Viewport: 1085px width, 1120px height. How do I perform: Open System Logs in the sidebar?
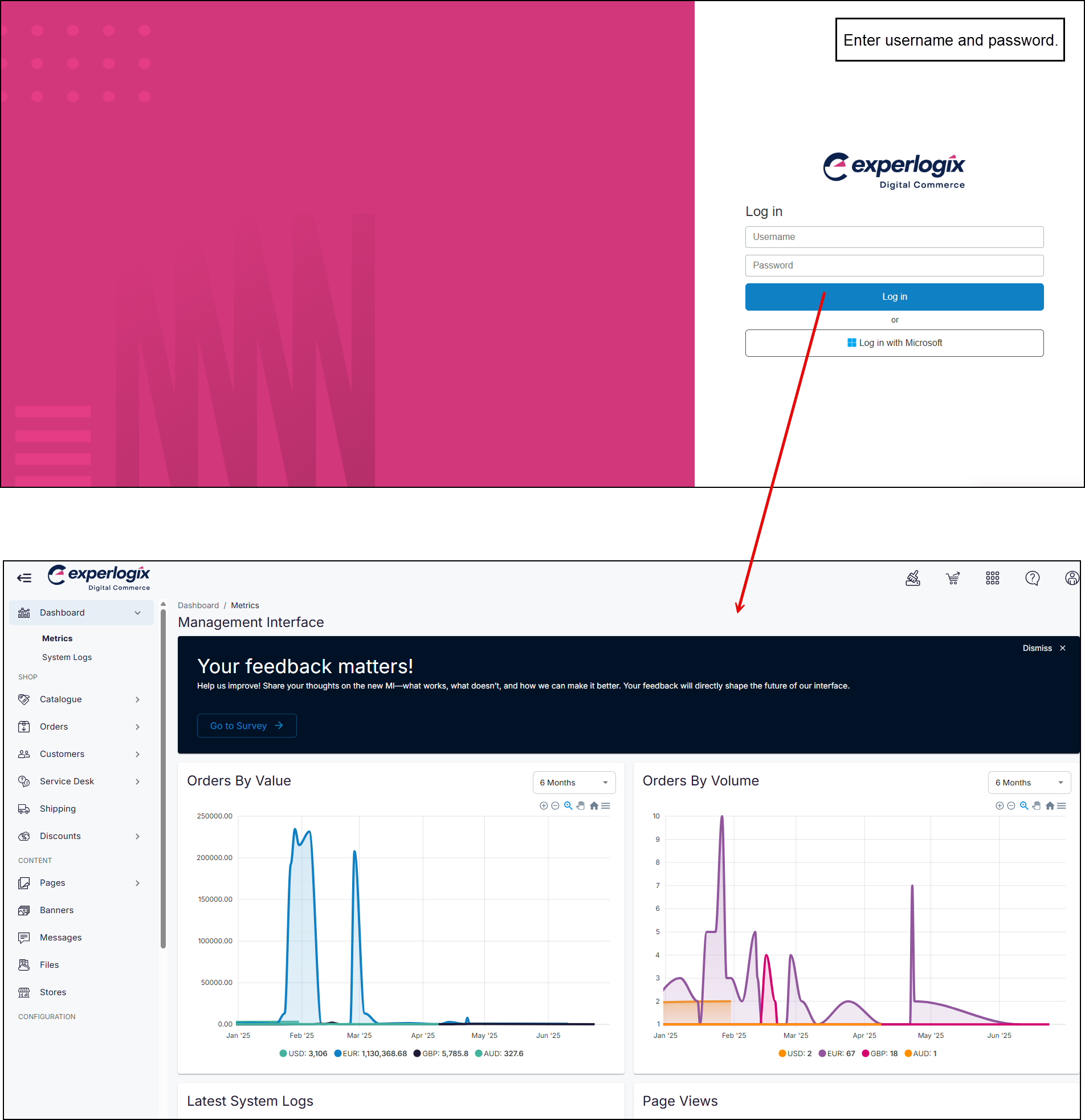(x=67, y=657)
